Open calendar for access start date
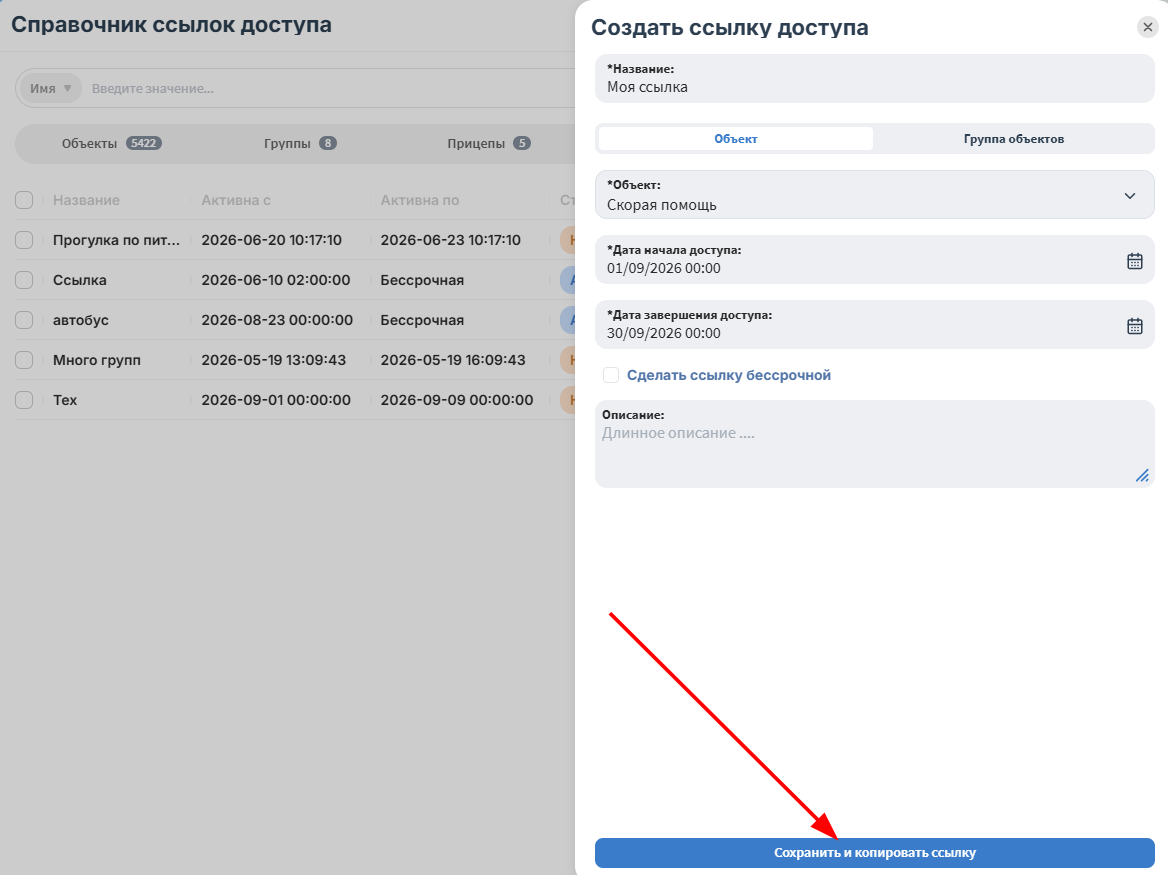Image resolution: width=1168 pixels, height=875 pixels. click(1134, 261)
